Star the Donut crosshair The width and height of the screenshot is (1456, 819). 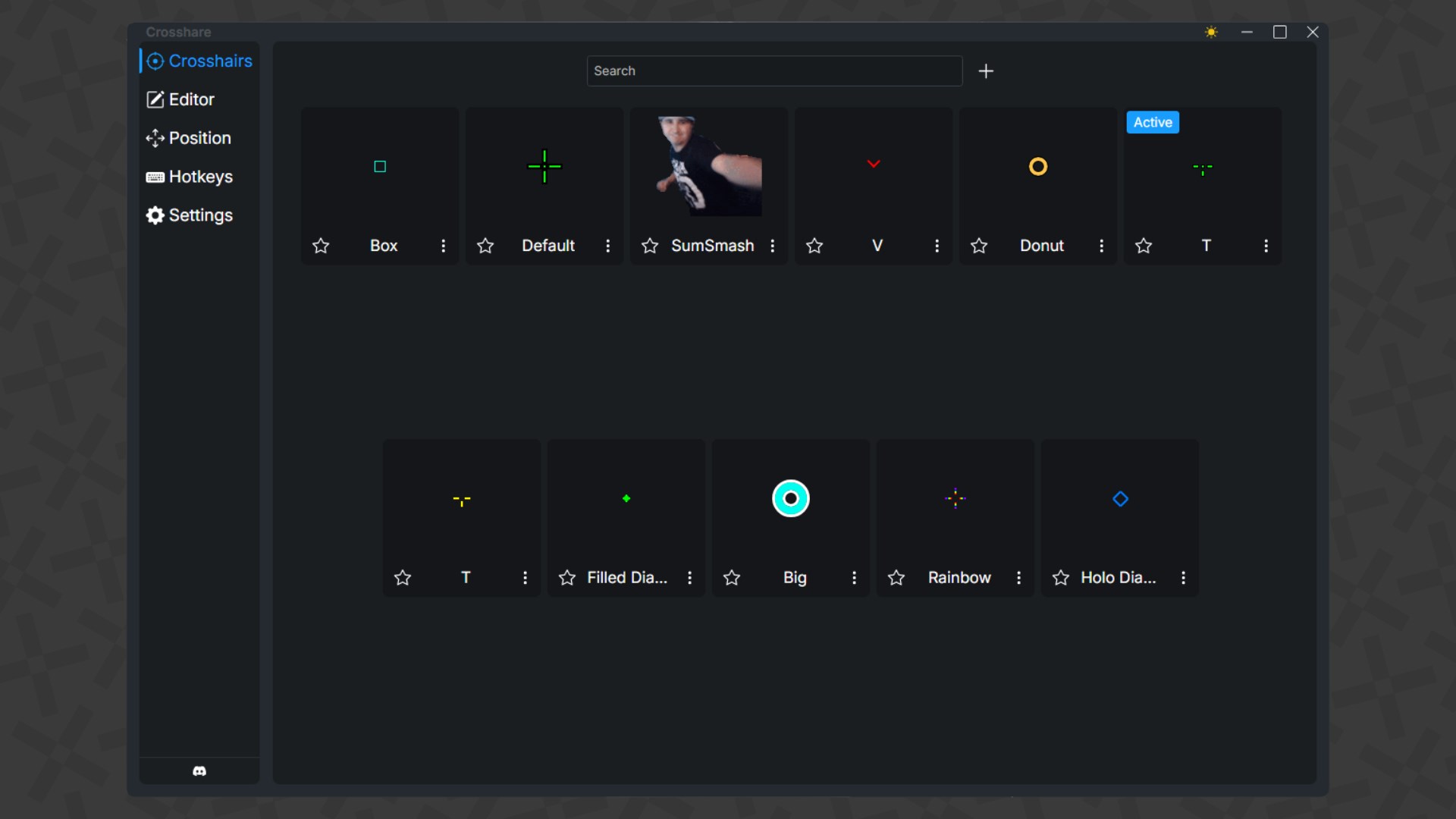979,246
